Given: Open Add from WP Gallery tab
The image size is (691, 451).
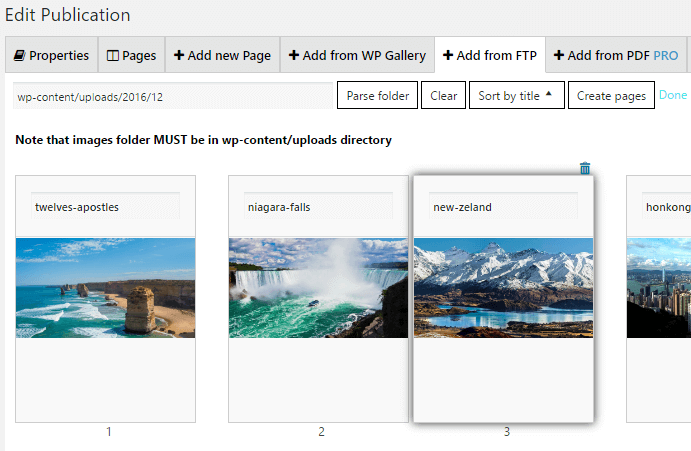Looking at the screenshot, I should (x=357, y=55).
